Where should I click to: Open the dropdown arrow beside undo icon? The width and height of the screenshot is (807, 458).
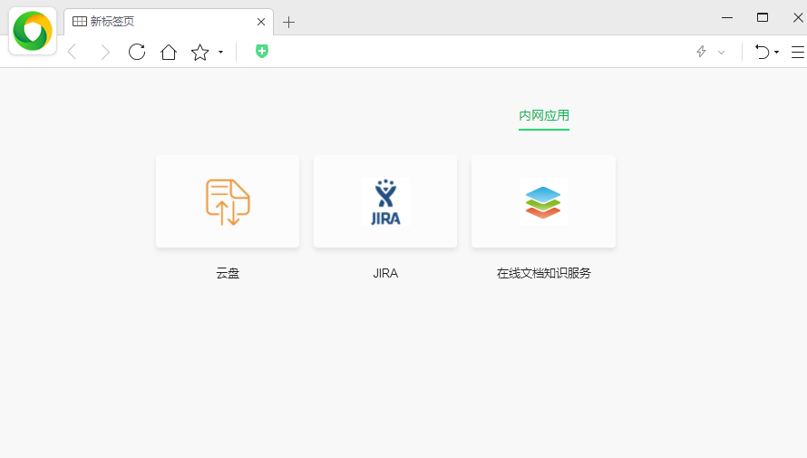[x=777, y=52]
